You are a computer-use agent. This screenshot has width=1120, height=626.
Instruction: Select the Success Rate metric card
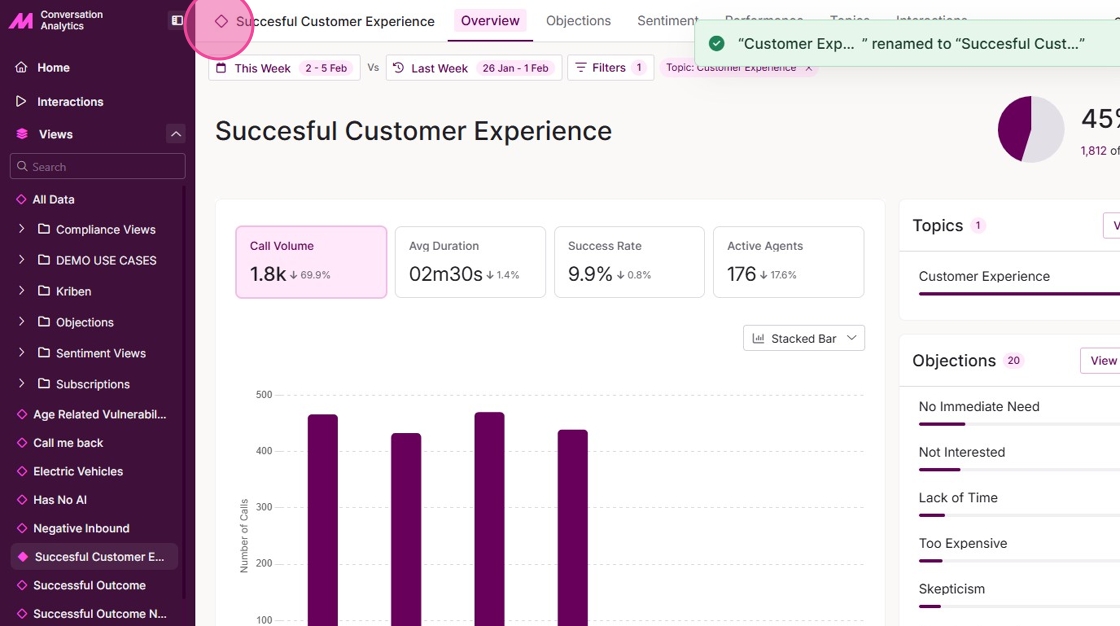tap(629, 262)
